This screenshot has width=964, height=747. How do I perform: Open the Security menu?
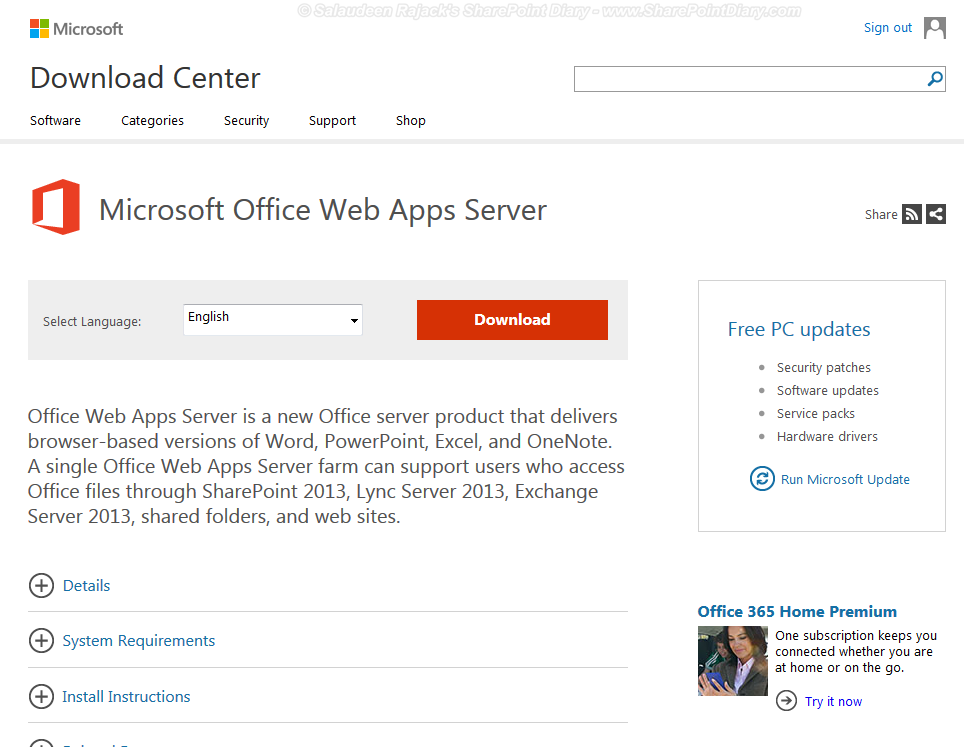[x=247, y=121]
